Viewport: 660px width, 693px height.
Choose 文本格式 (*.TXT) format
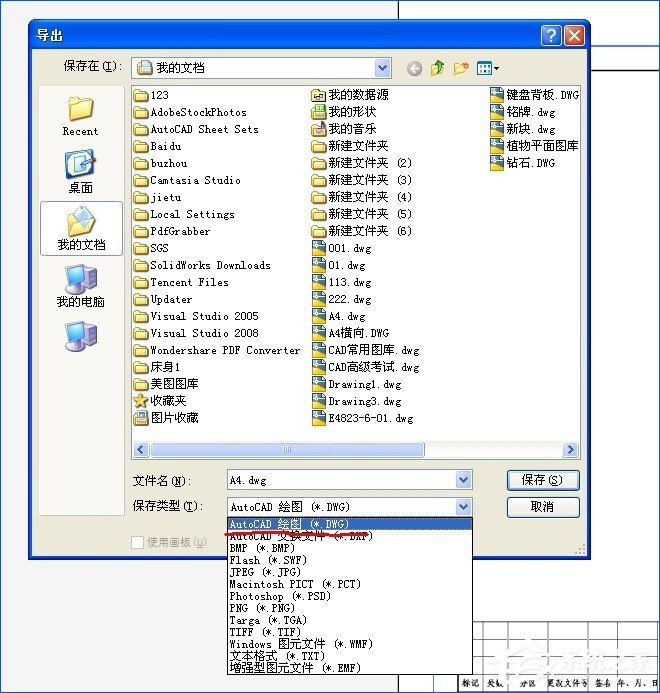click(350, 656)
